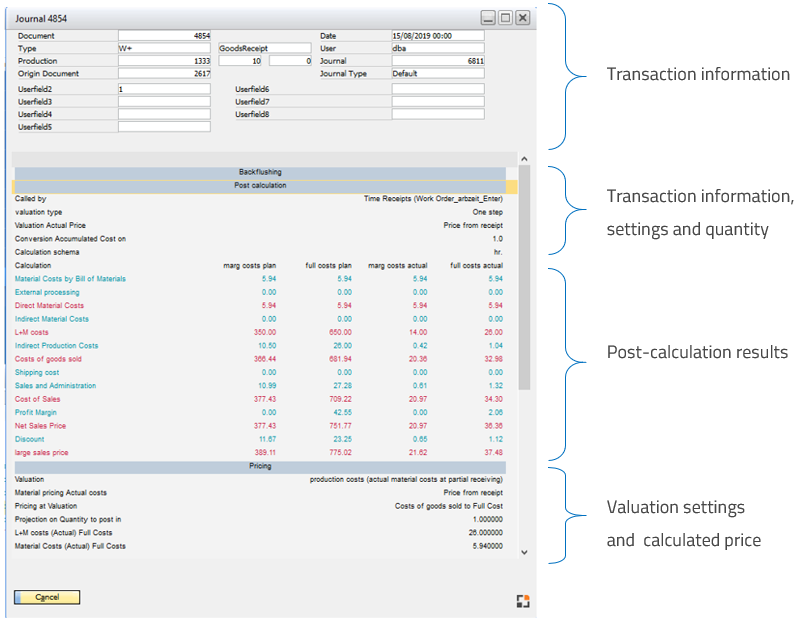Click the Pricing section header
This screenshot has width=799, height=623.
click(260, 466)
